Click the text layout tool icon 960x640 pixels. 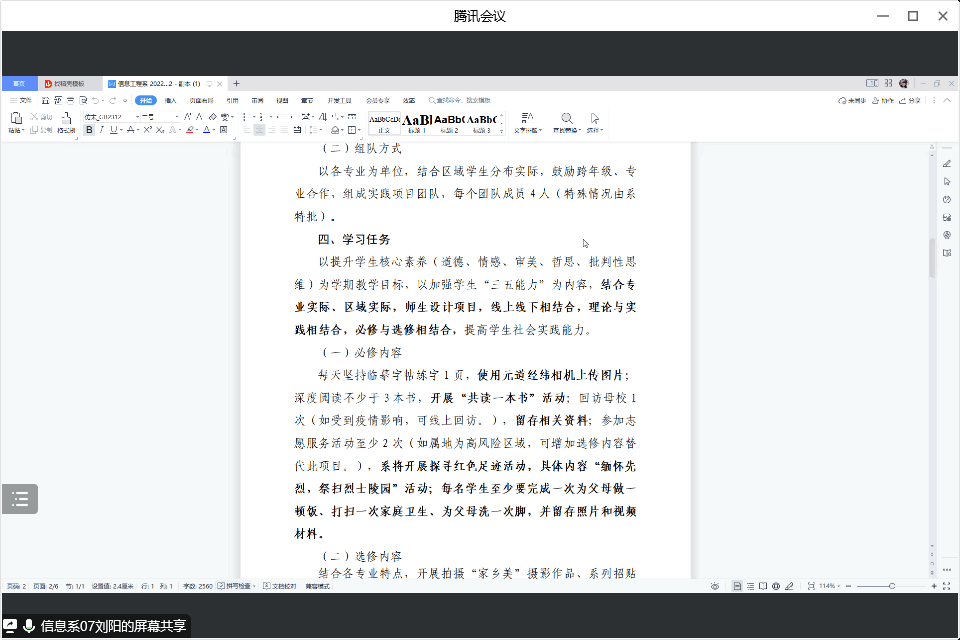point(529,119)
